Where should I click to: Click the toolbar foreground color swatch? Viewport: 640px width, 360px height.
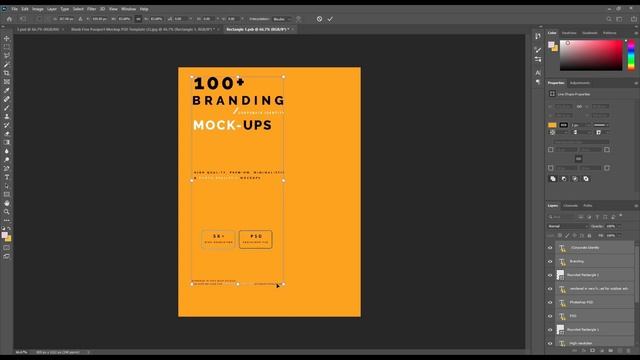click(x=4, y=236)
